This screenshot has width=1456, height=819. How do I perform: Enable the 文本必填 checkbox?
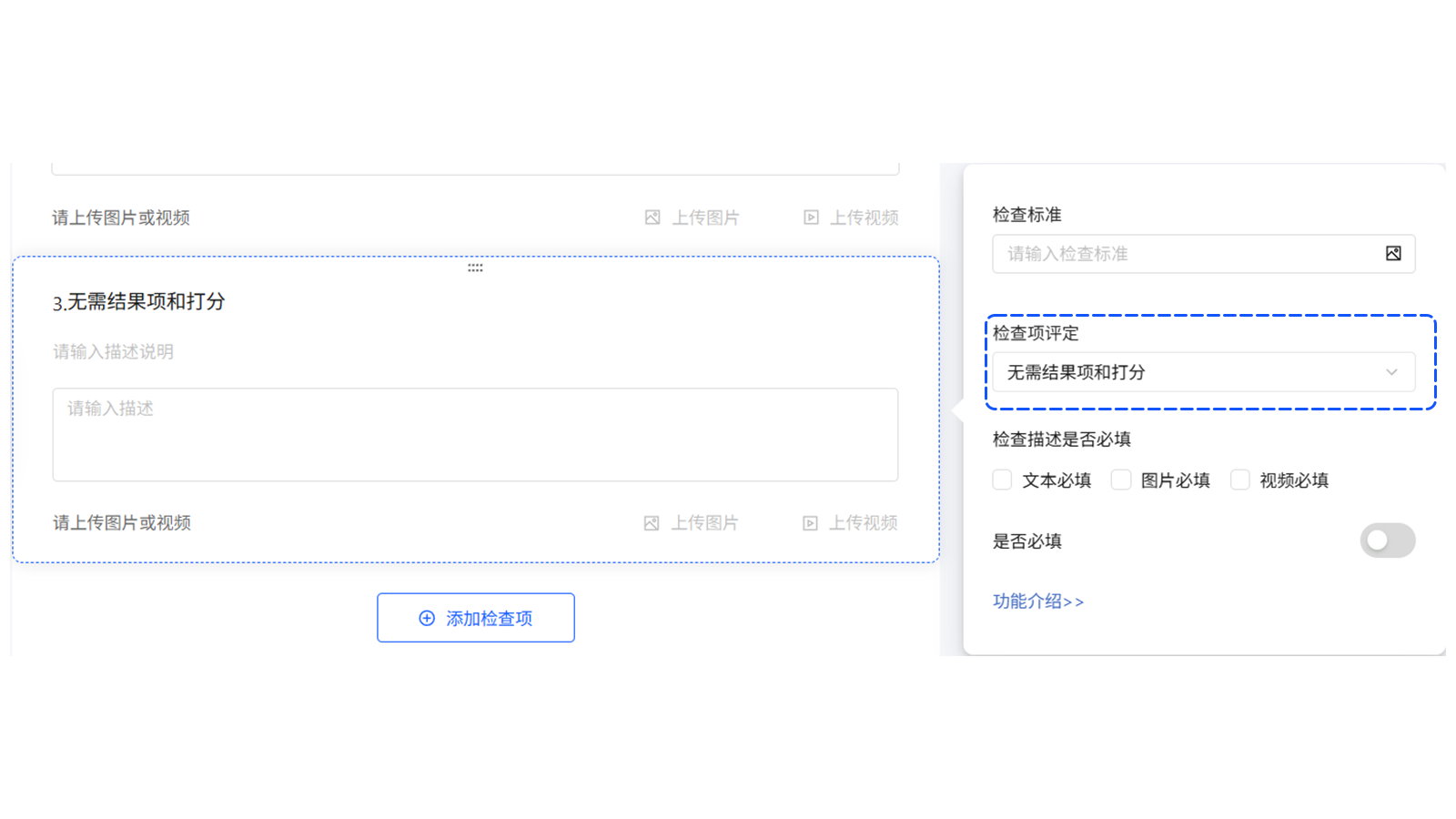pyautogui.click(x=1001, y=480)
